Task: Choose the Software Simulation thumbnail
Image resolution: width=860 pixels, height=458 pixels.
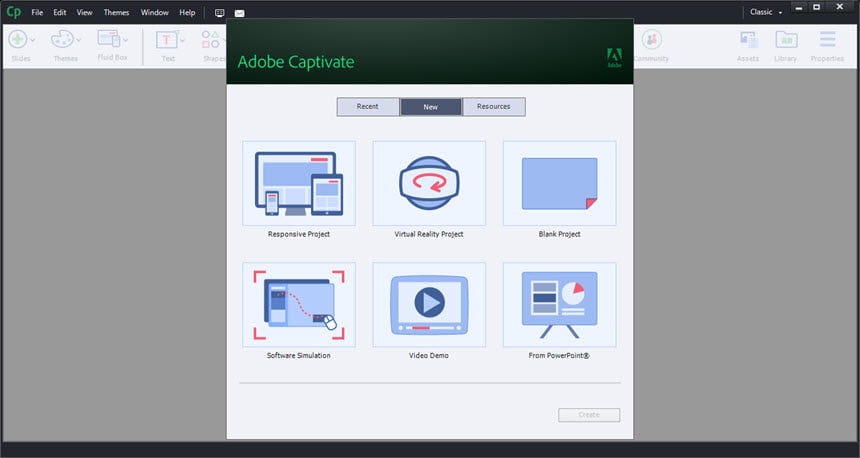Action: click(299, 304)
